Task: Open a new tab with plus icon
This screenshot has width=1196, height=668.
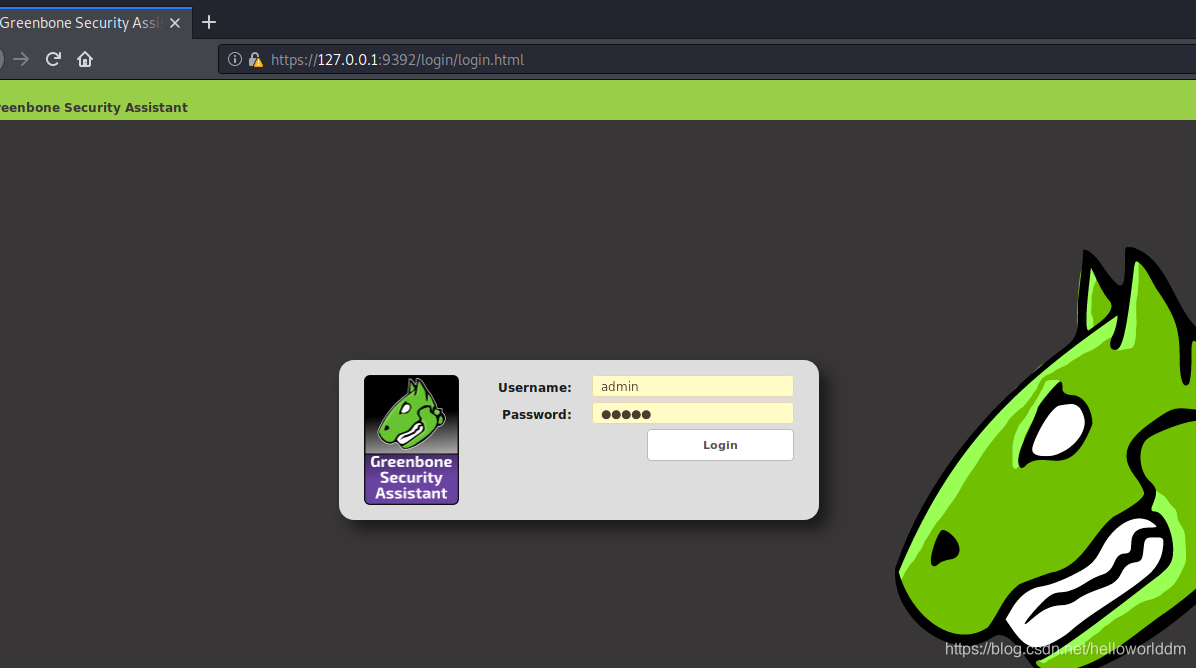Action: click(x=208, y=22)
